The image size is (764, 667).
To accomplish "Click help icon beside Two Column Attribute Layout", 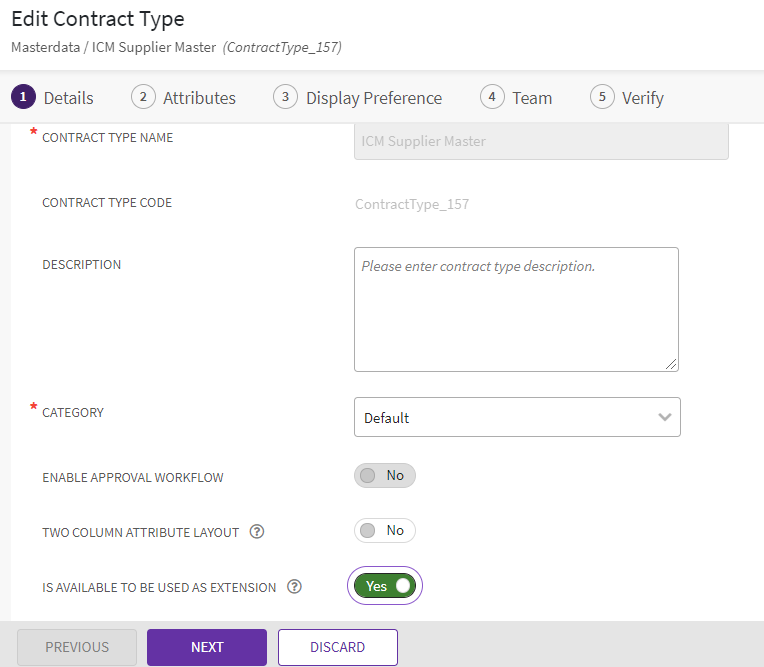I will click(x=257, y=532).
